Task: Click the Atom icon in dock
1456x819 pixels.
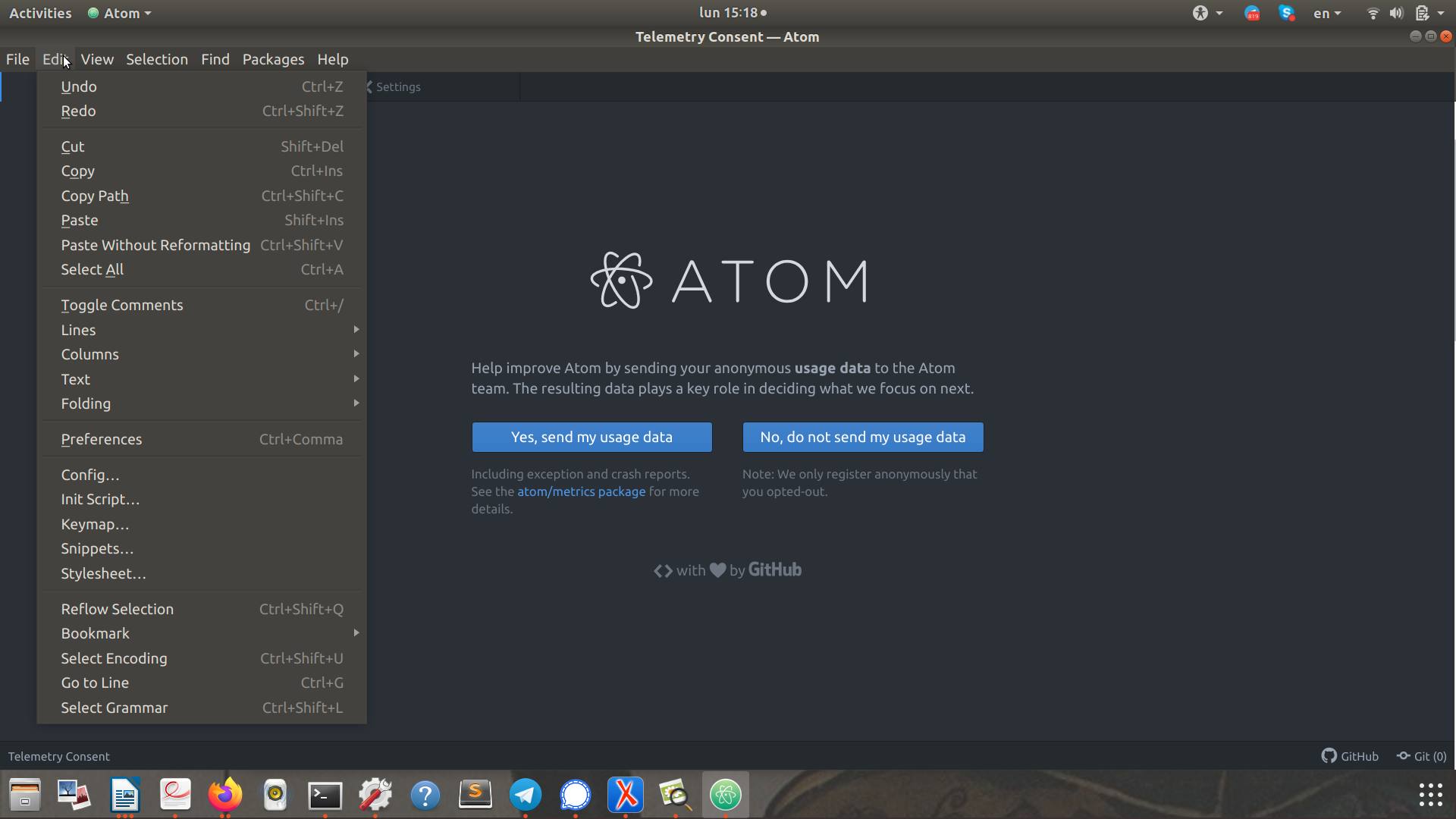Action: [726, 795]
